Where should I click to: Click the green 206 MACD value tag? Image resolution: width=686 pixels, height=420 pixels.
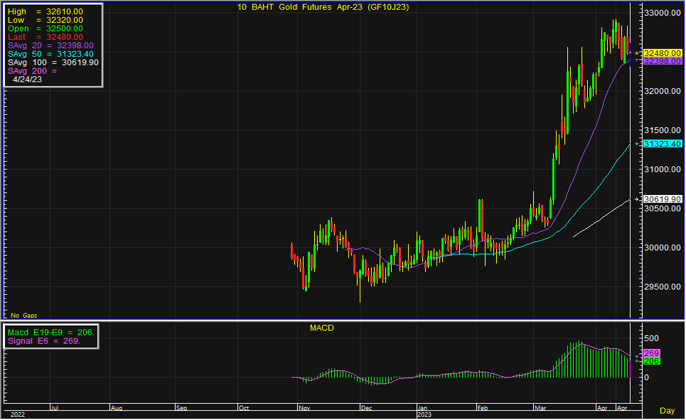[x=651, y=362]
